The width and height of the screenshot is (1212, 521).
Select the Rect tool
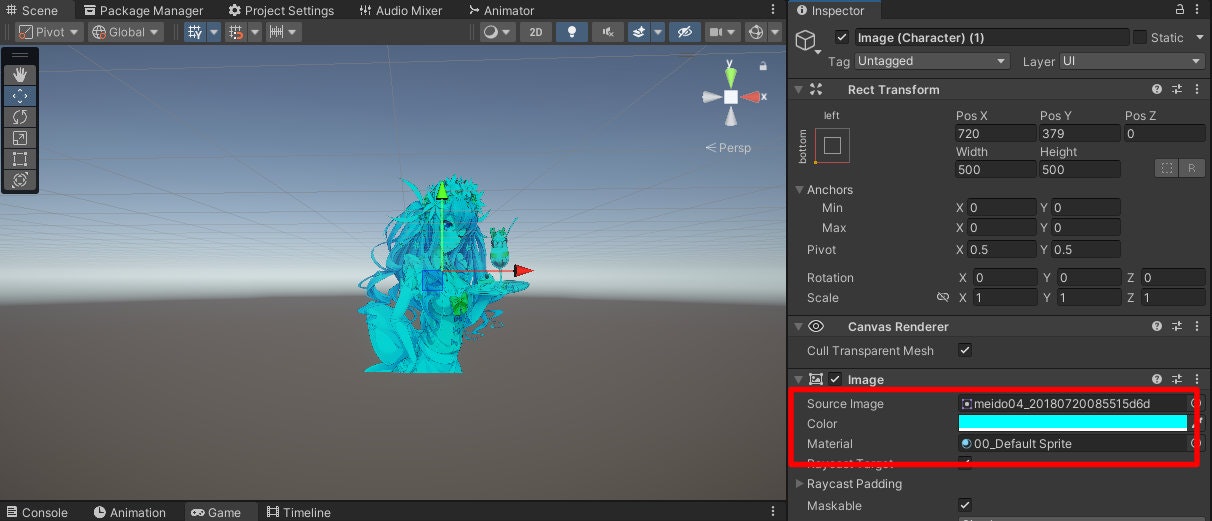click(x=20, y=159)
